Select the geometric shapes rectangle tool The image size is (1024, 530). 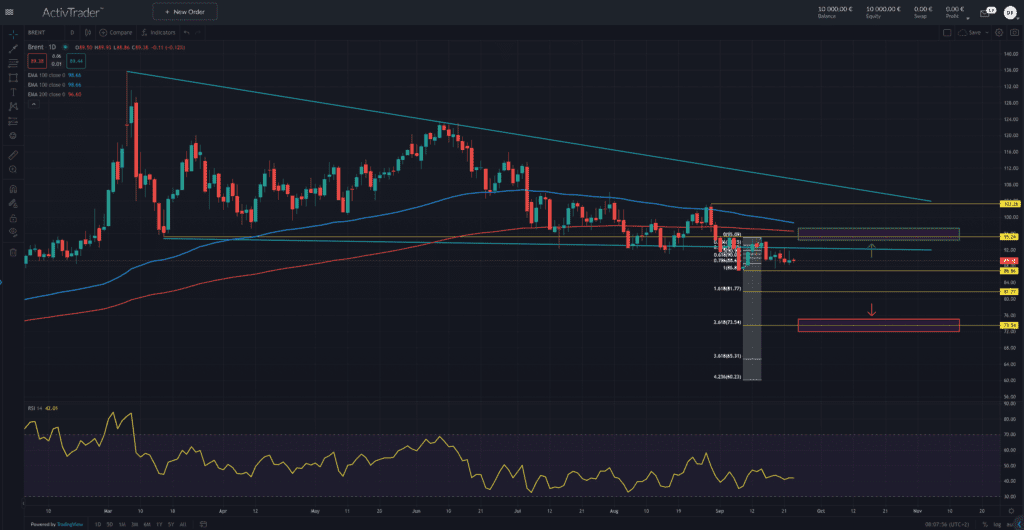[x=12, y=78]
